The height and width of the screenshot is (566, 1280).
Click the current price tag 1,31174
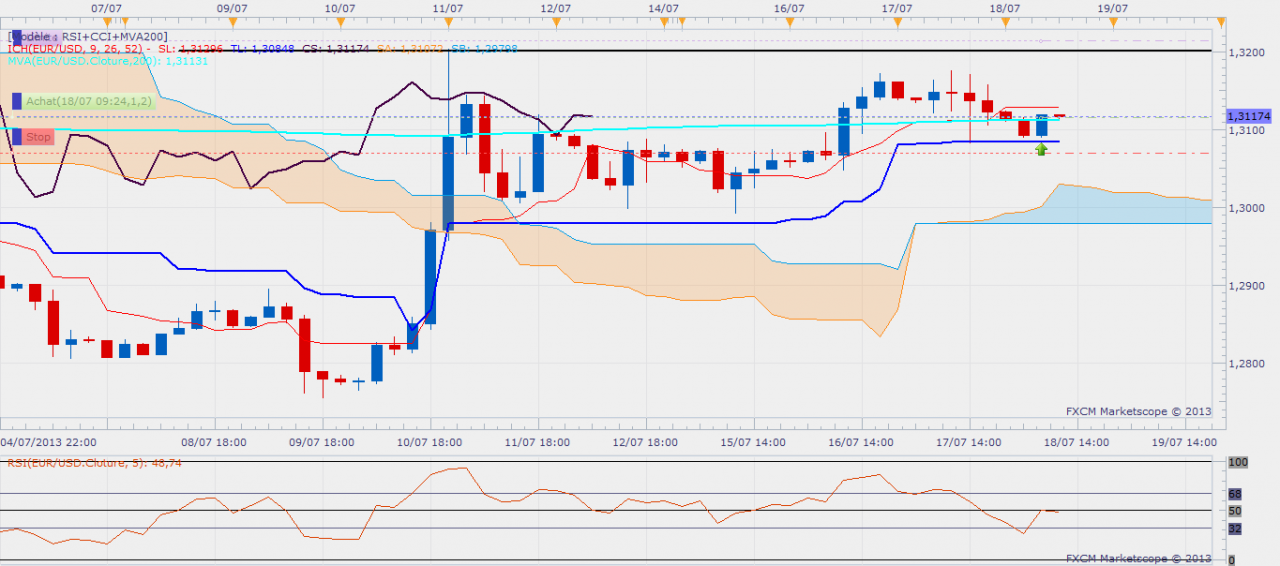pos(1246,117)
